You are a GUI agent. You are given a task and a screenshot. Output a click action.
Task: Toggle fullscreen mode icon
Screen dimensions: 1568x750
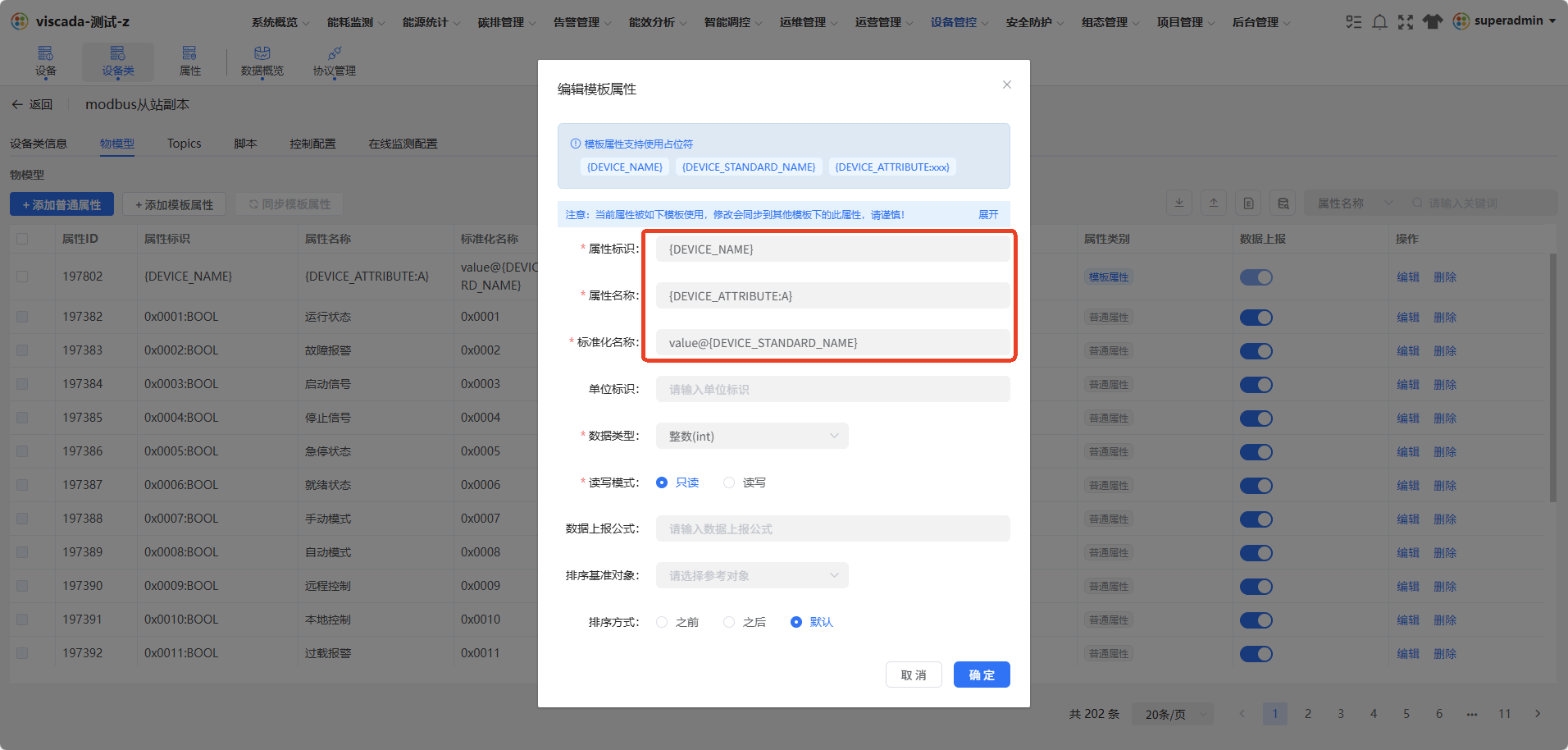tap(1406, 22)
